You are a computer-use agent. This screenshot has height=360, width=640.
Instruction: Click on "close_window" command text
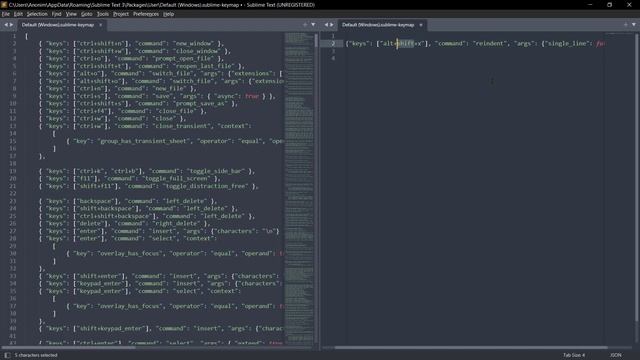coord(196,51)
